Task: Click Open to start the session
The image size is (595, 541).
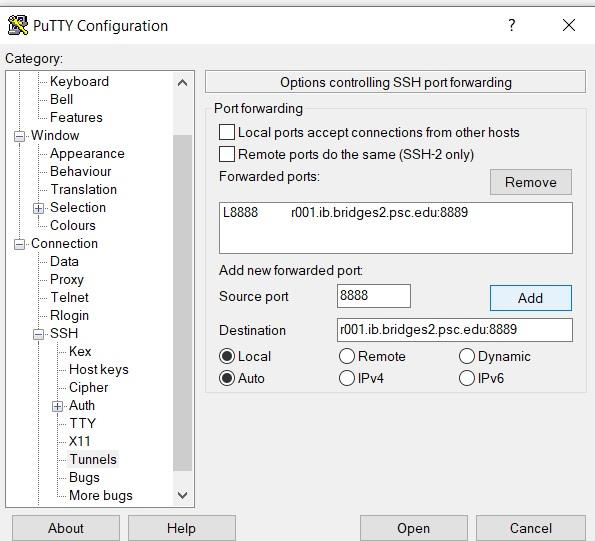Action: (x=414, y=528)
